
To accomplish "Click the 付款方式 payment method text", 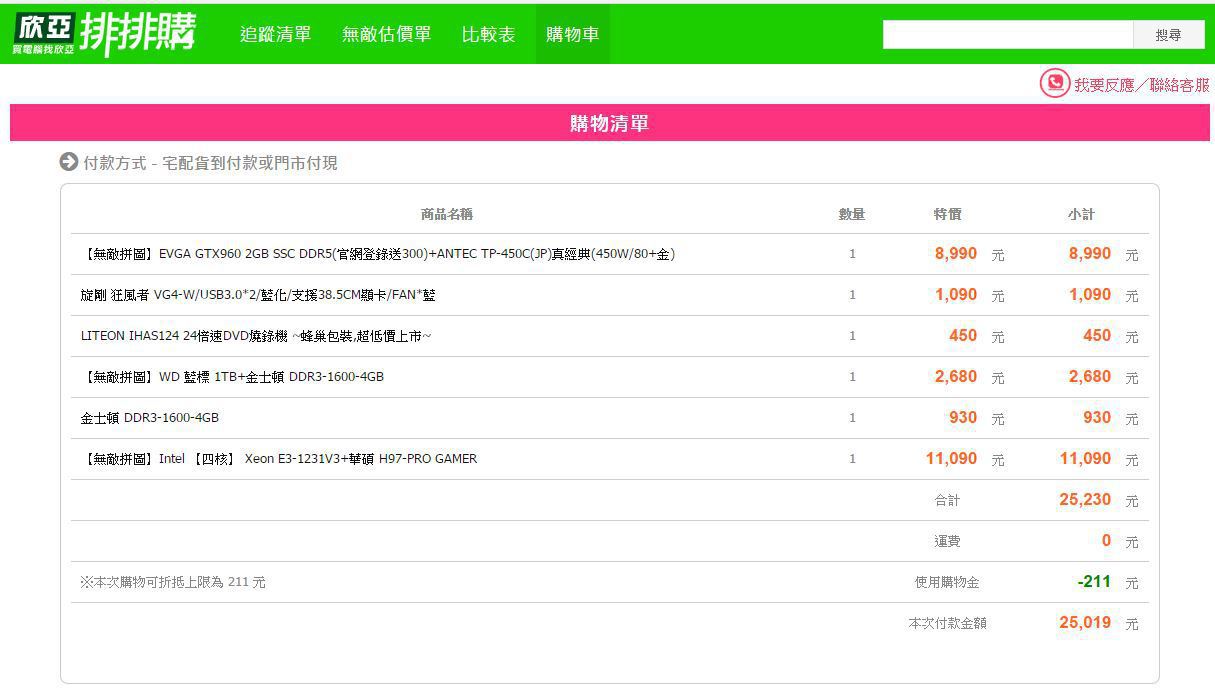I will pos(210,163).
